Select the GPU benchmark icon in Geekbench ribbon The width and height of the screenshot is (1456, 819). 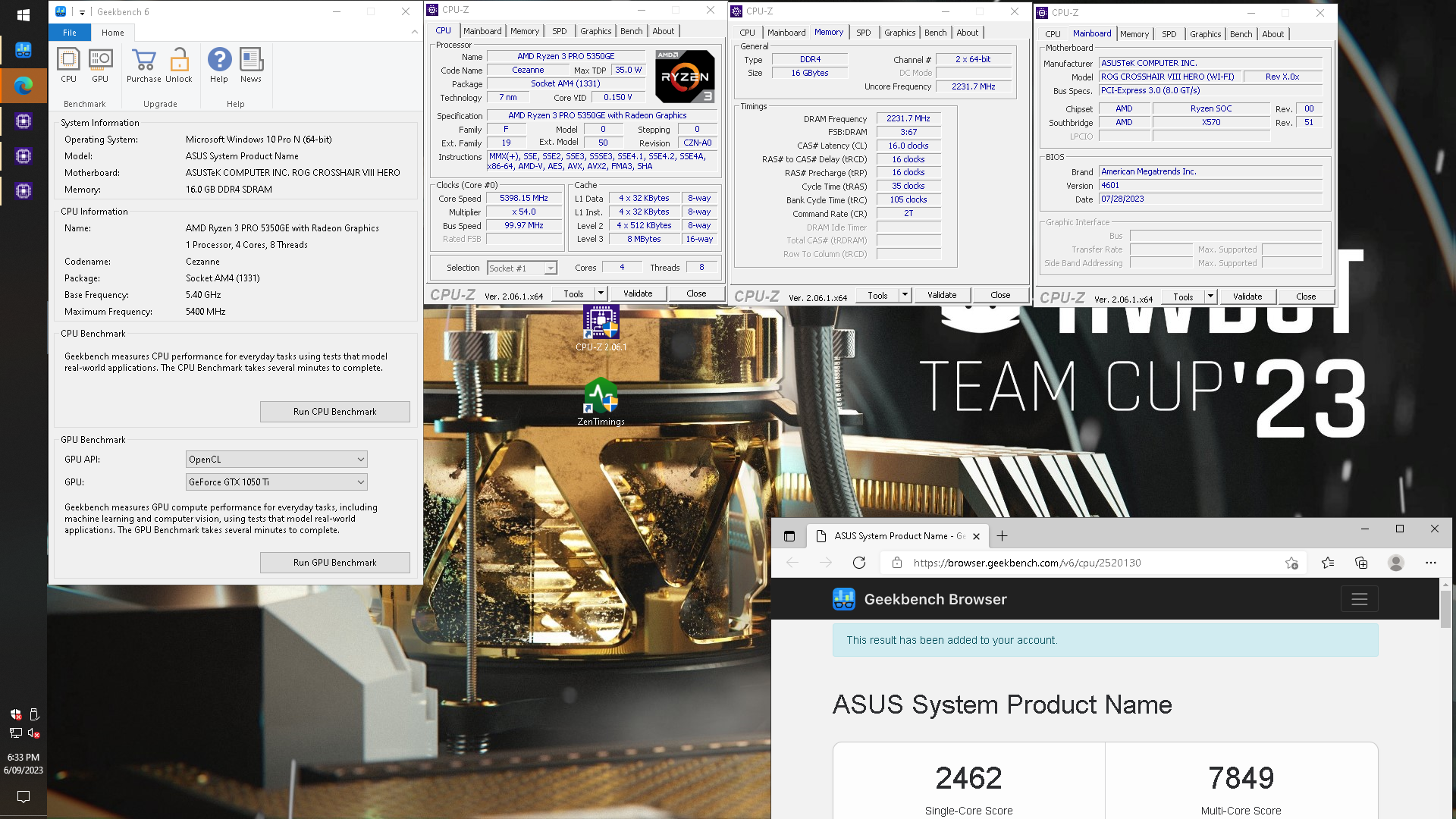pyautogui.click(x=100, y=65)
